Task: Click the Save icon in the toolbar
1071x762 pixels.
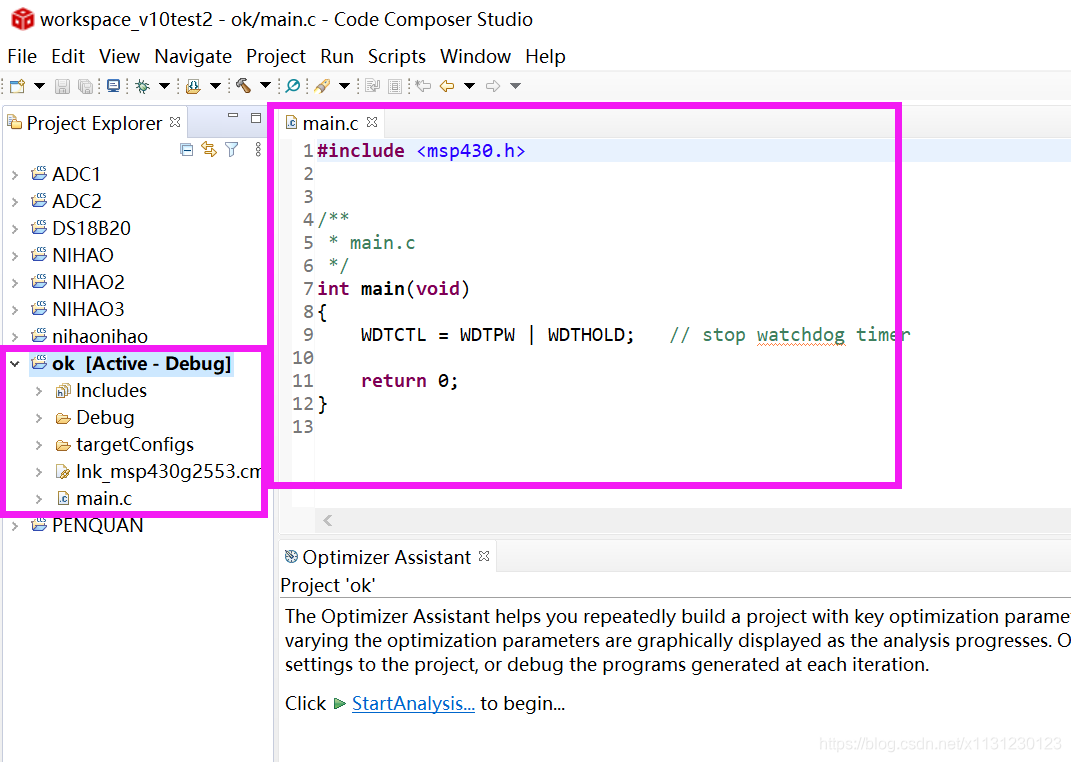Action: [62, 86]
